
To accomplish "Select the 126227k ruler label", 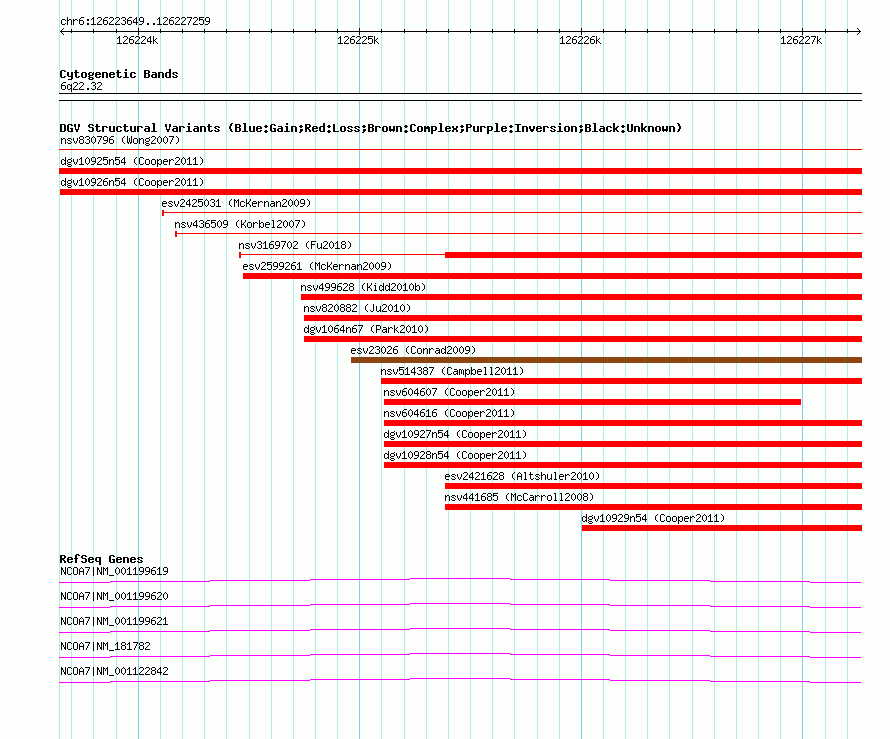I will click(x=800, y=40).
